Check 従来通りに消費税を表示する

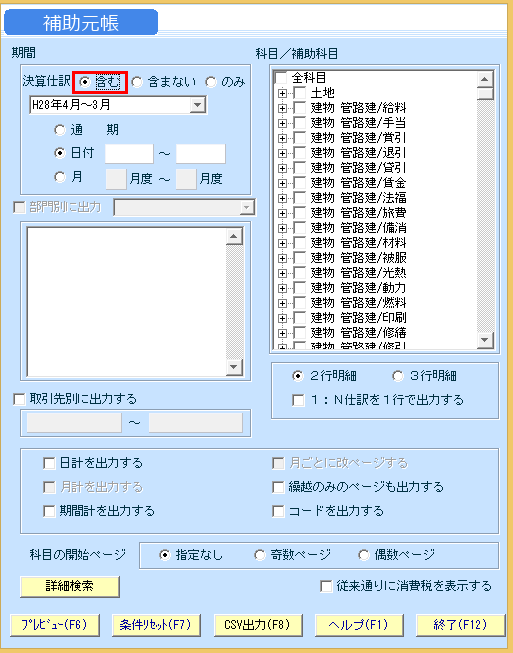326,586
